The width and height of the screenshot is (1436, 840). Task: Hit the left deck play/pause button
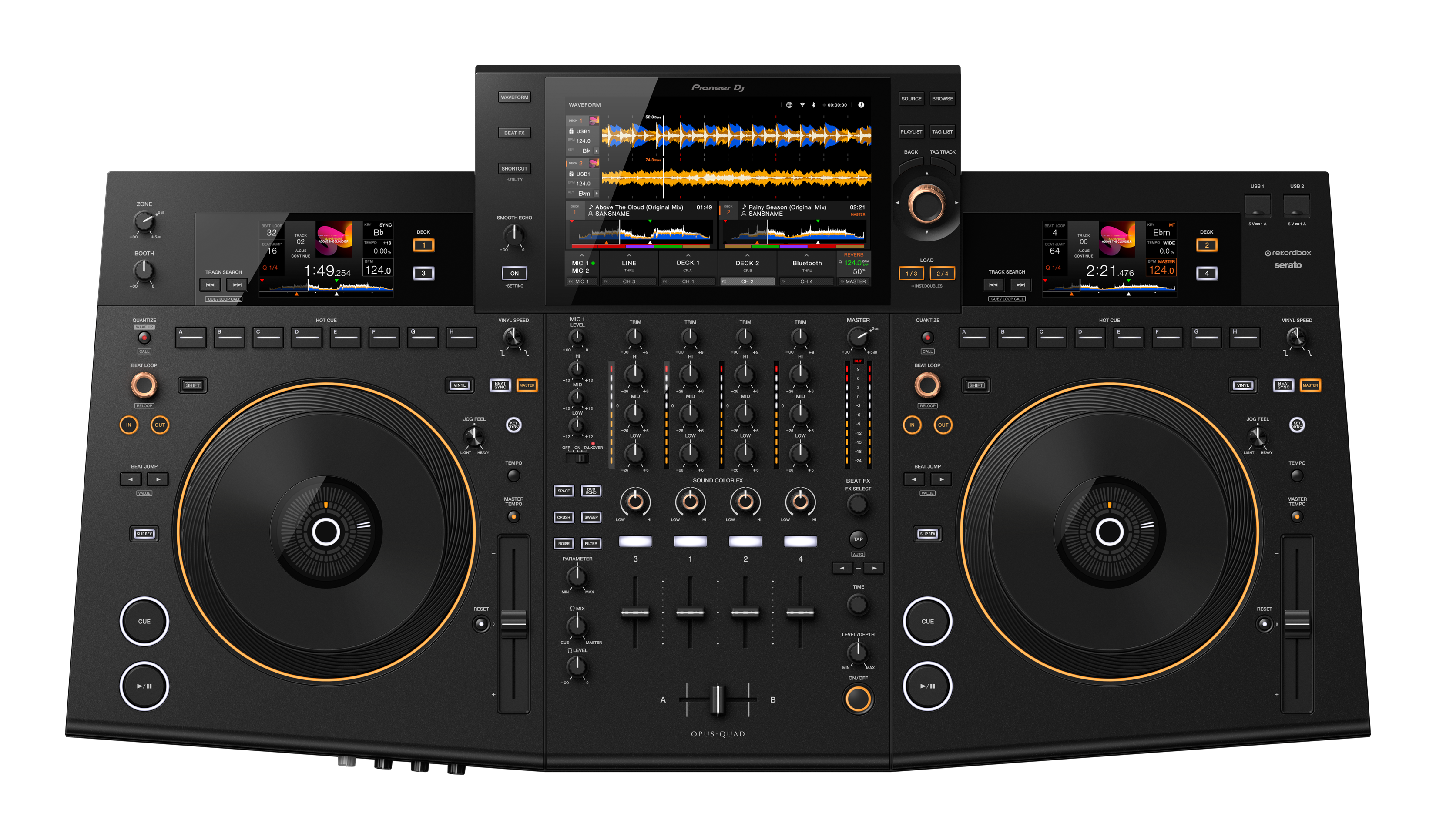tap(144, 686)
